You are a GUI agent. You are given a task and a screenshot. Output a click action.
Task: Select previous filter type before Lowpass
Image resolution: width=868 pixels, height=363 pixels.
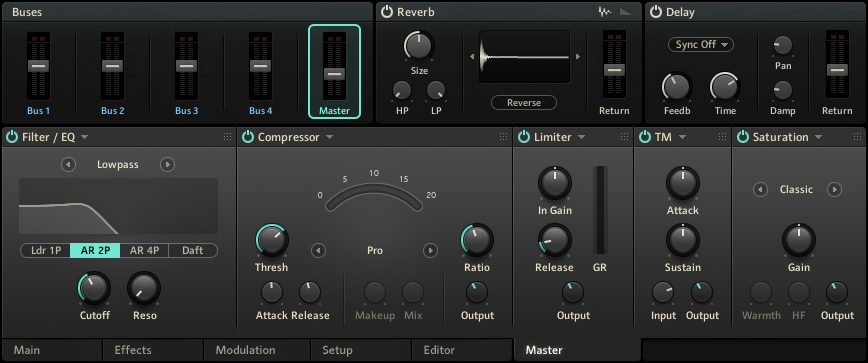[x=68, y=164]
